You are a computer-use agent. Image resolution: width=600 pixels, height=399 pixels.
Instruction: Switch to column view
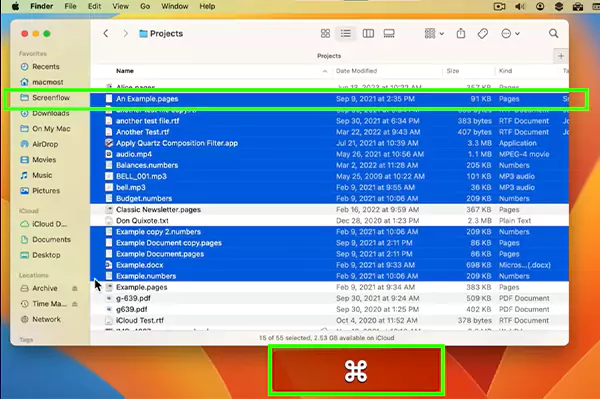368,34
